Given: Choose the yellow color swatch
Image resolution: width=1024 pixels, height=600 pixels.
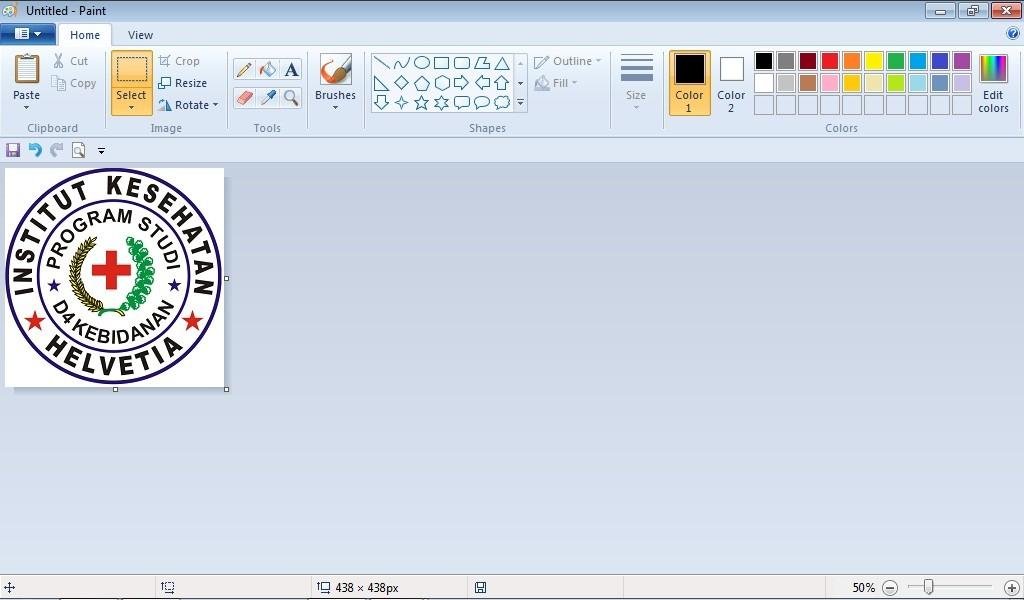Looking at the screenshot, I should pos(874,61).
